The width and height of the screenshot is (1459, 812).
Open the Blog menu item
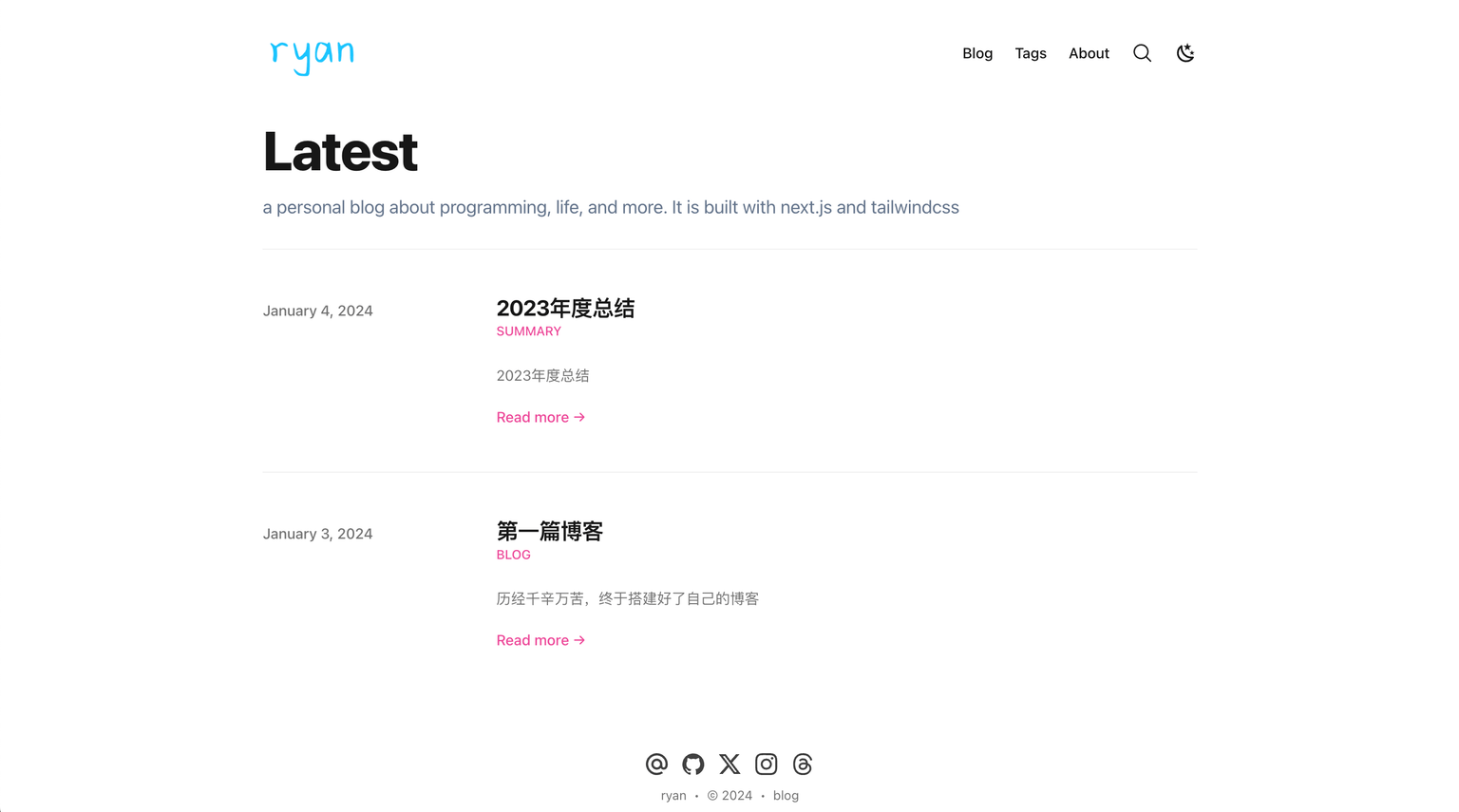(977, 53)
